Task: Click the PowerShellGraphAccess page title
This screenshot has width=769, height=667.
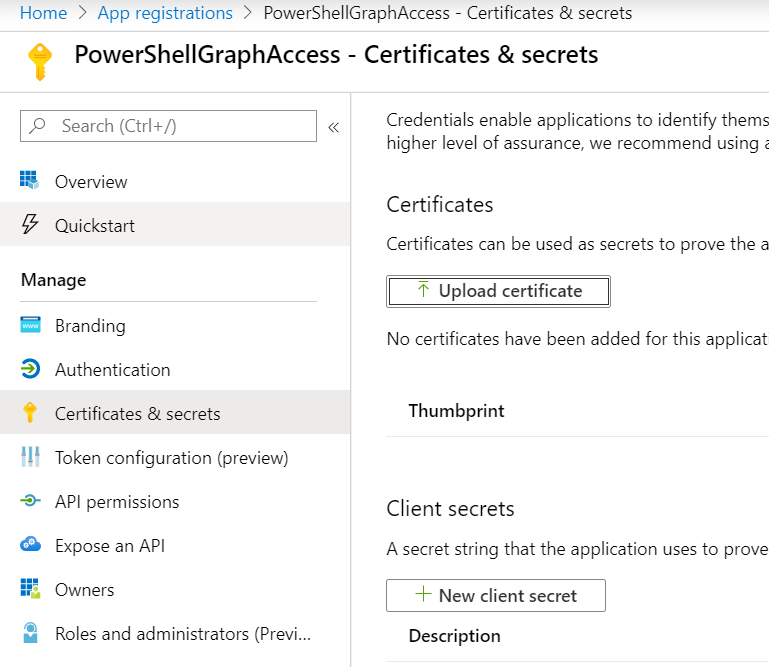Action: [x=336, y=54]
